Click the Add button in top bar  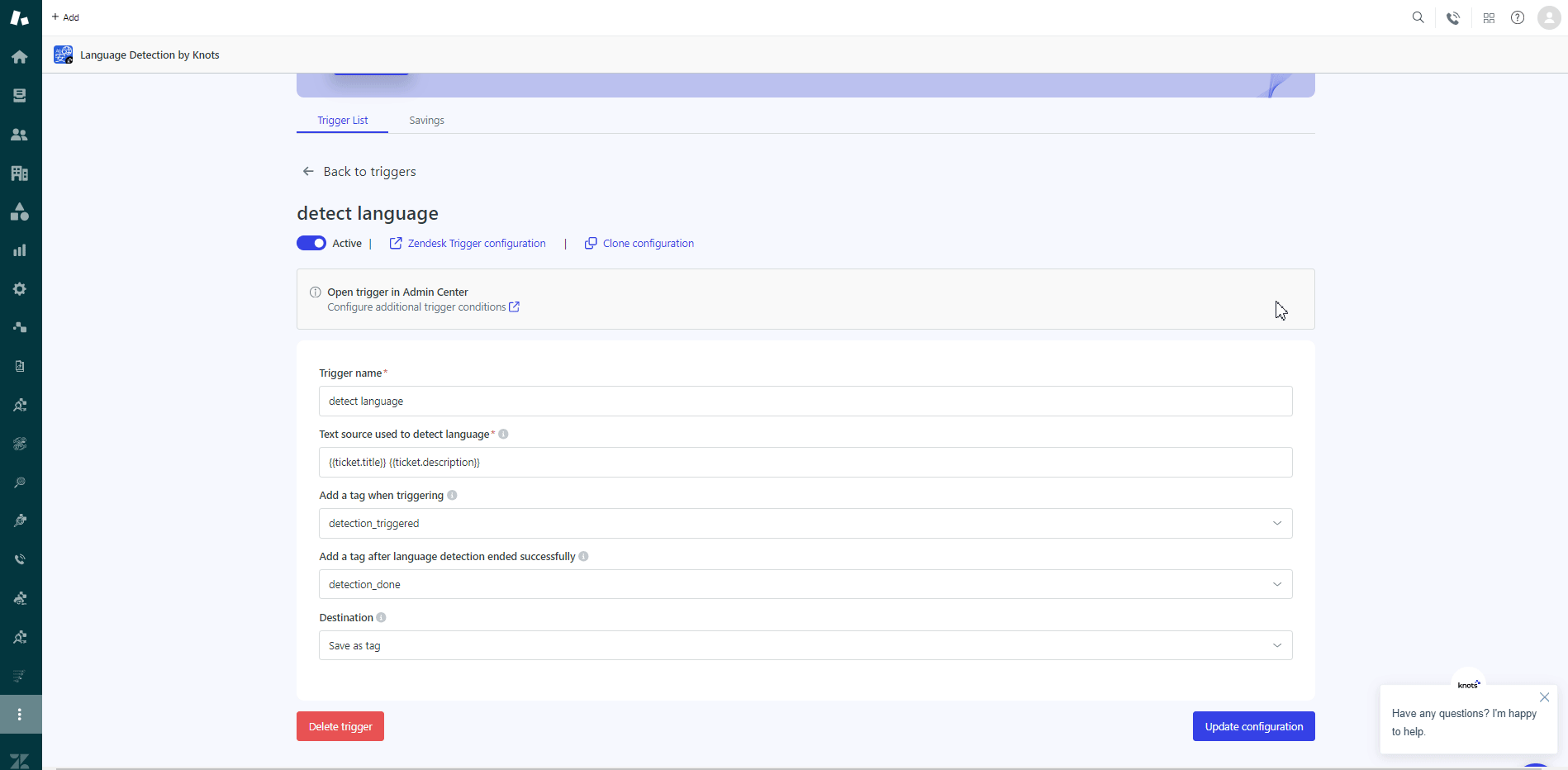coord(65,17)
